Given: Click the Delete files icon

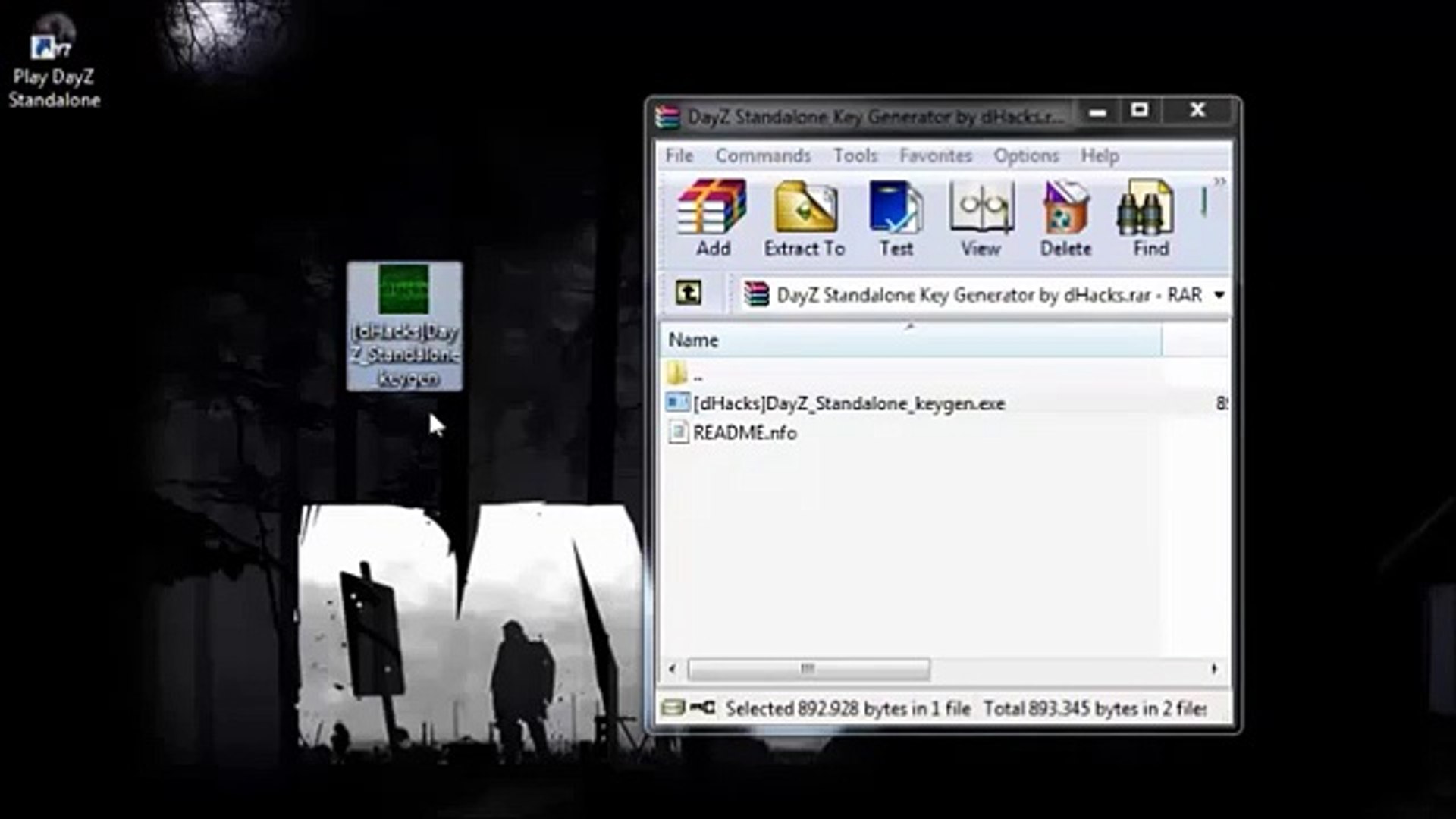Looking at the screenshot, I should click(x=1065, y=207).
